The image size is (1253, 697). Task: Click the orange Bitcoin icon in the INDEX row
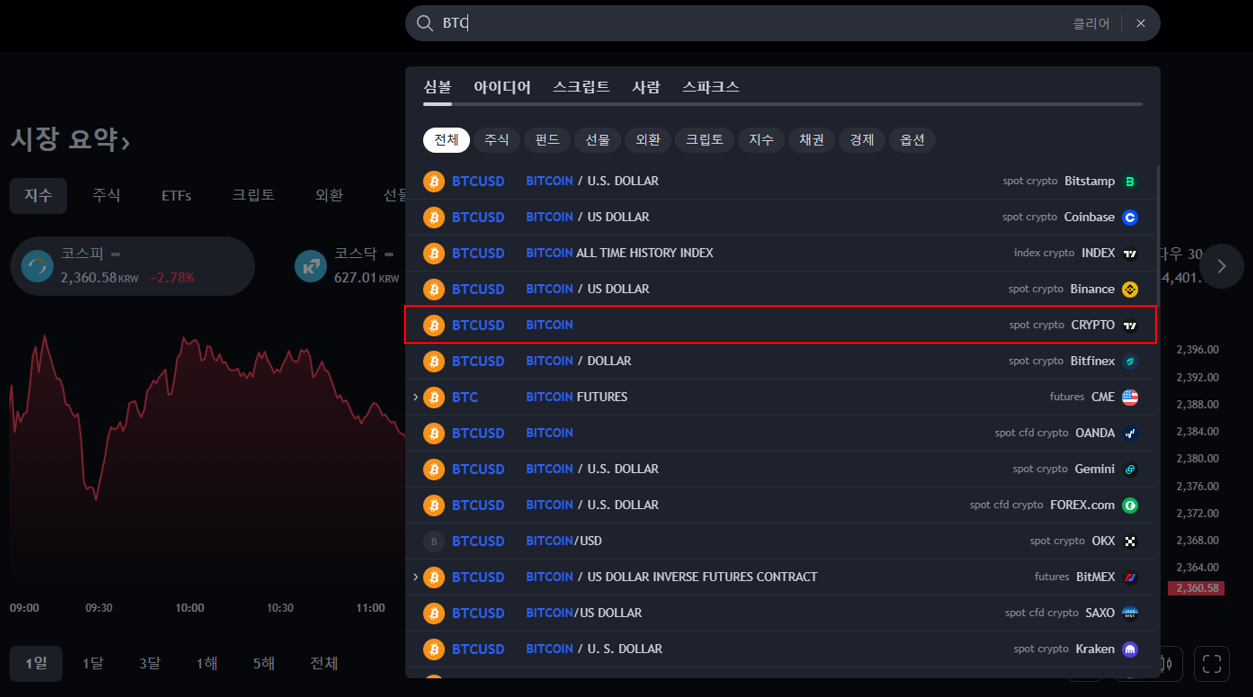pyautogui.click(x=433, y=253)
